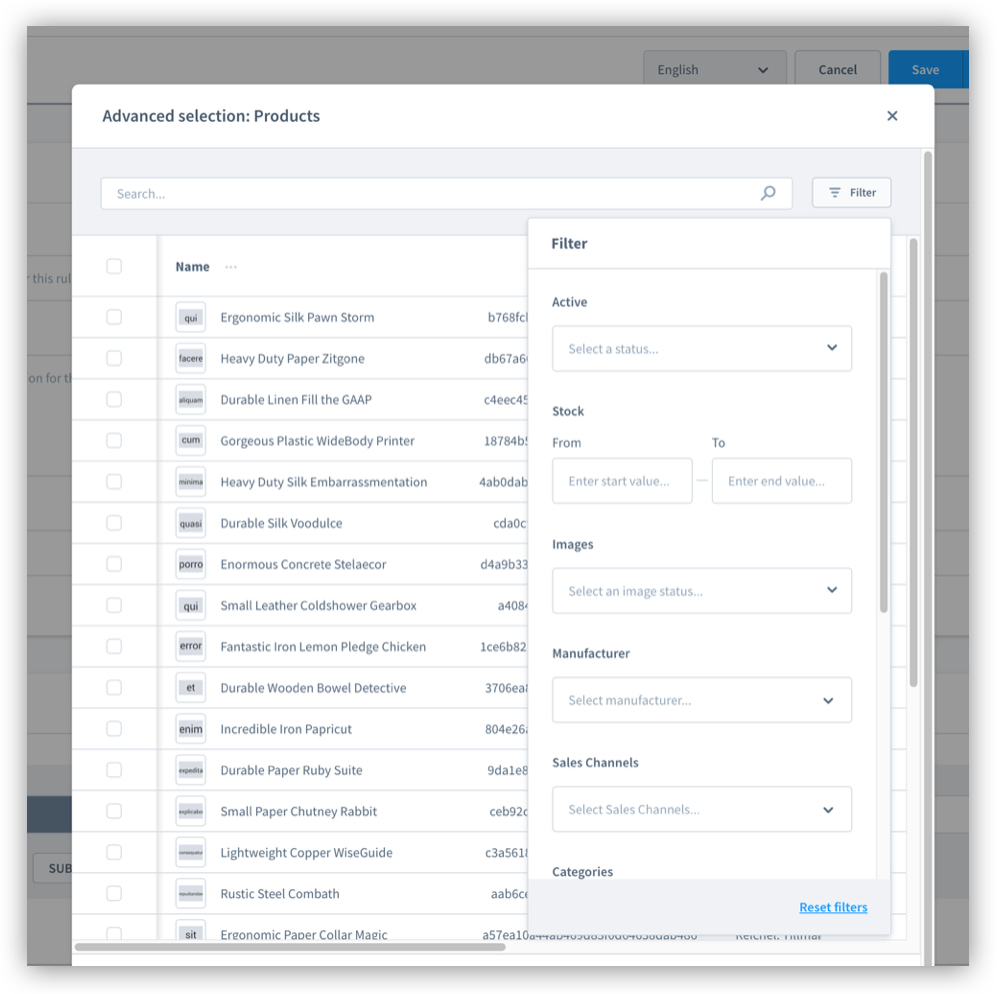Open the Images status dropdown

tap(702, 591)
